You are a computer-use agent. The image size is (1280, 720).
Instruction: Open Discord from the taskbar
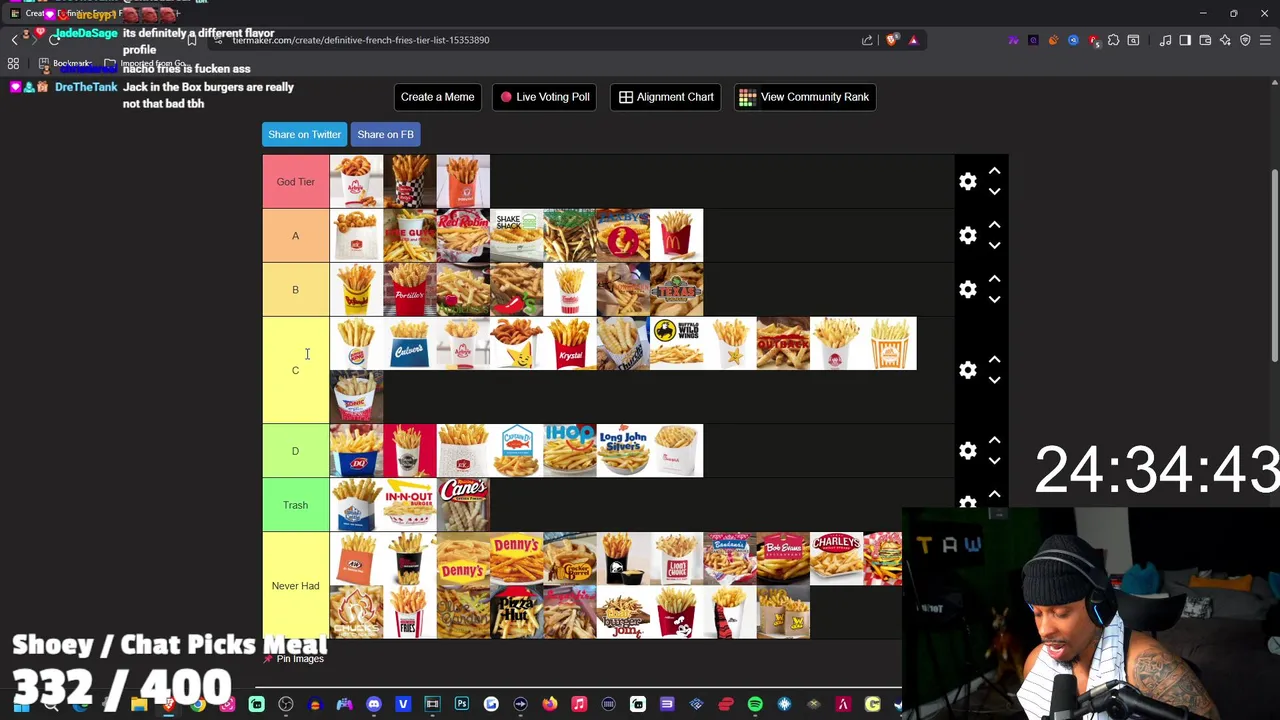pos(374,705)
